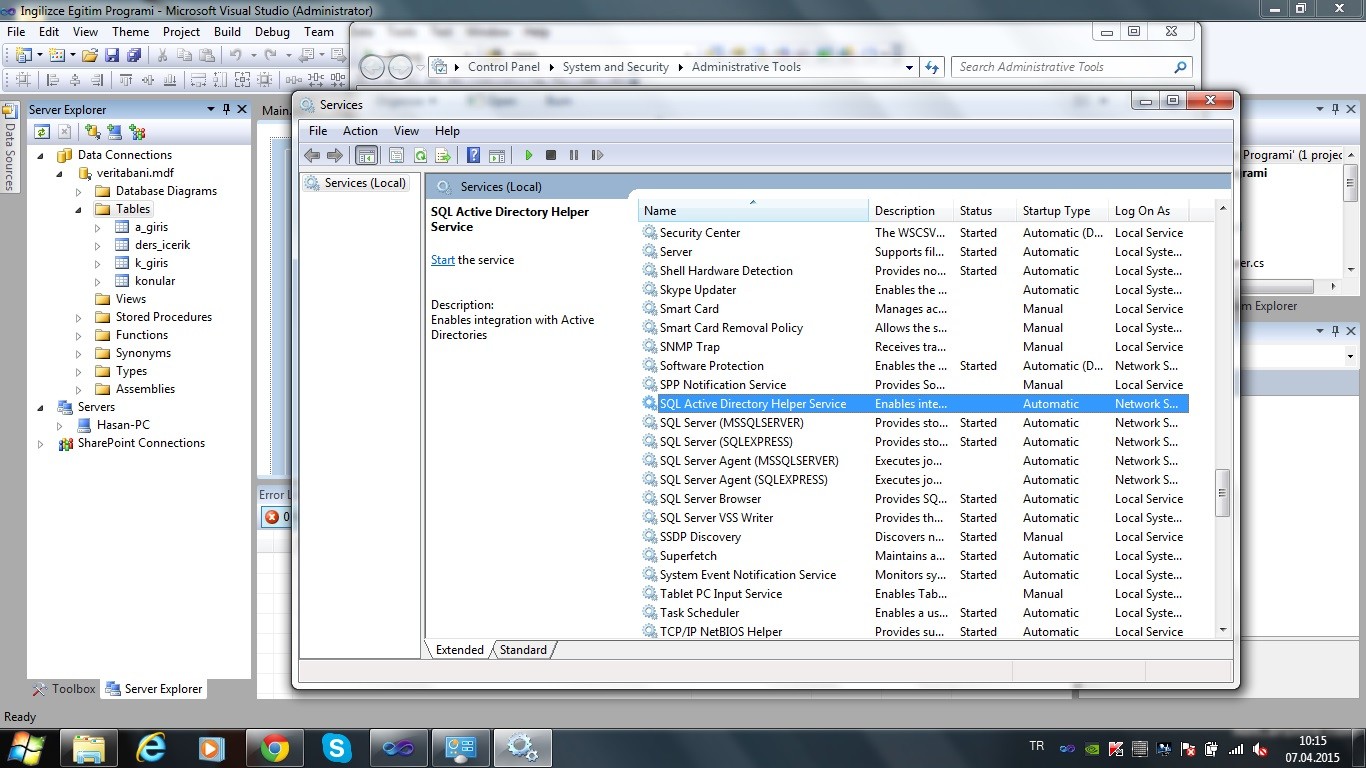
Task: Sort by the Log On As column header
Action: click(x=1149, y=211)
